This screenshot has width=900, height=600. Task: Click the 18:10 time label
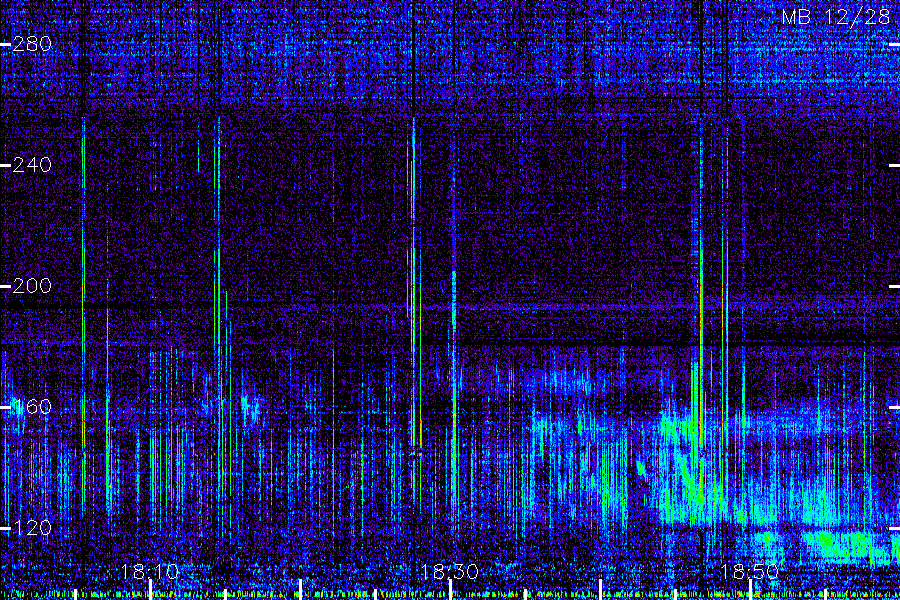click(x=150, y=571)
